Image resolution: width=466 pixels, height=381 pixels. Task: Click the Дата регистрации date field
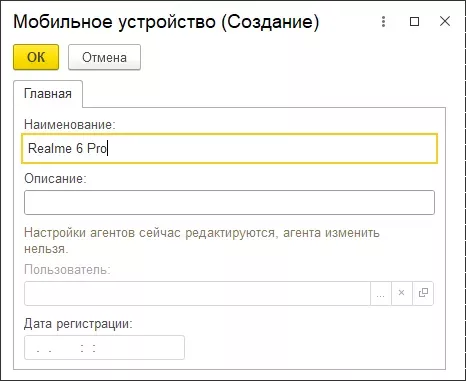click(104, 347)
